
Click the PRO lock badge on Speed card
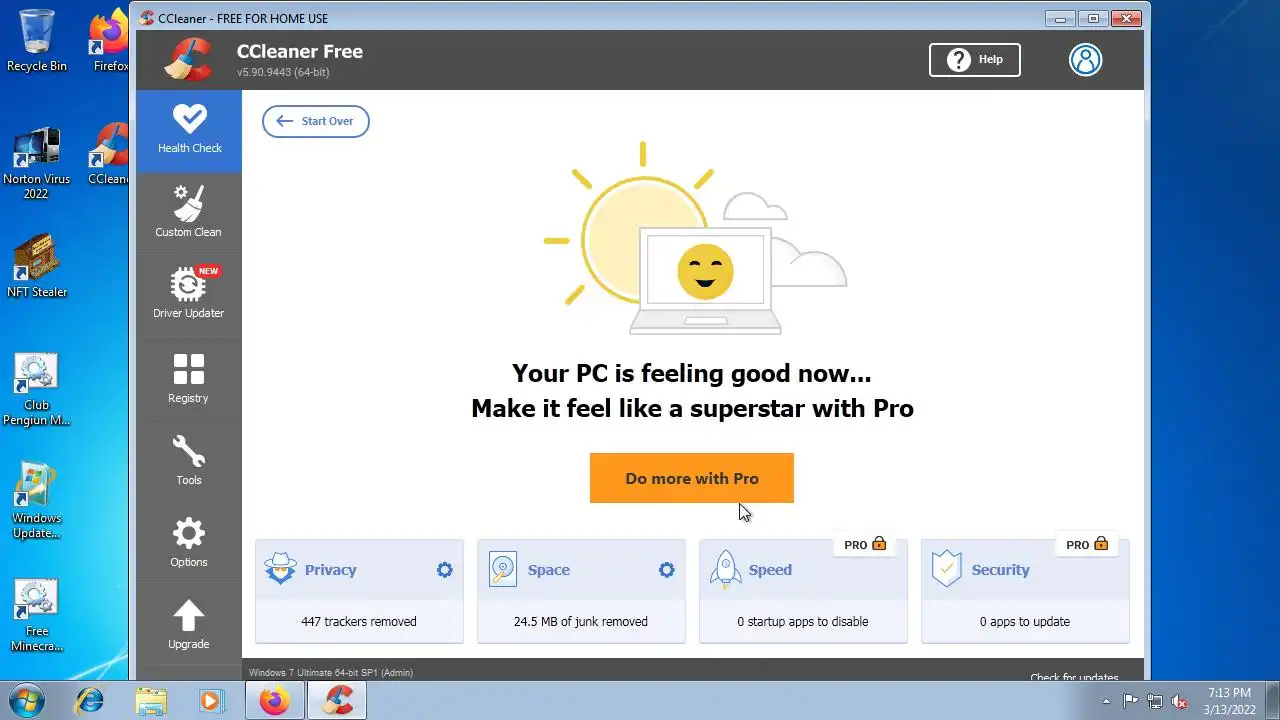(x=865, y=545)
